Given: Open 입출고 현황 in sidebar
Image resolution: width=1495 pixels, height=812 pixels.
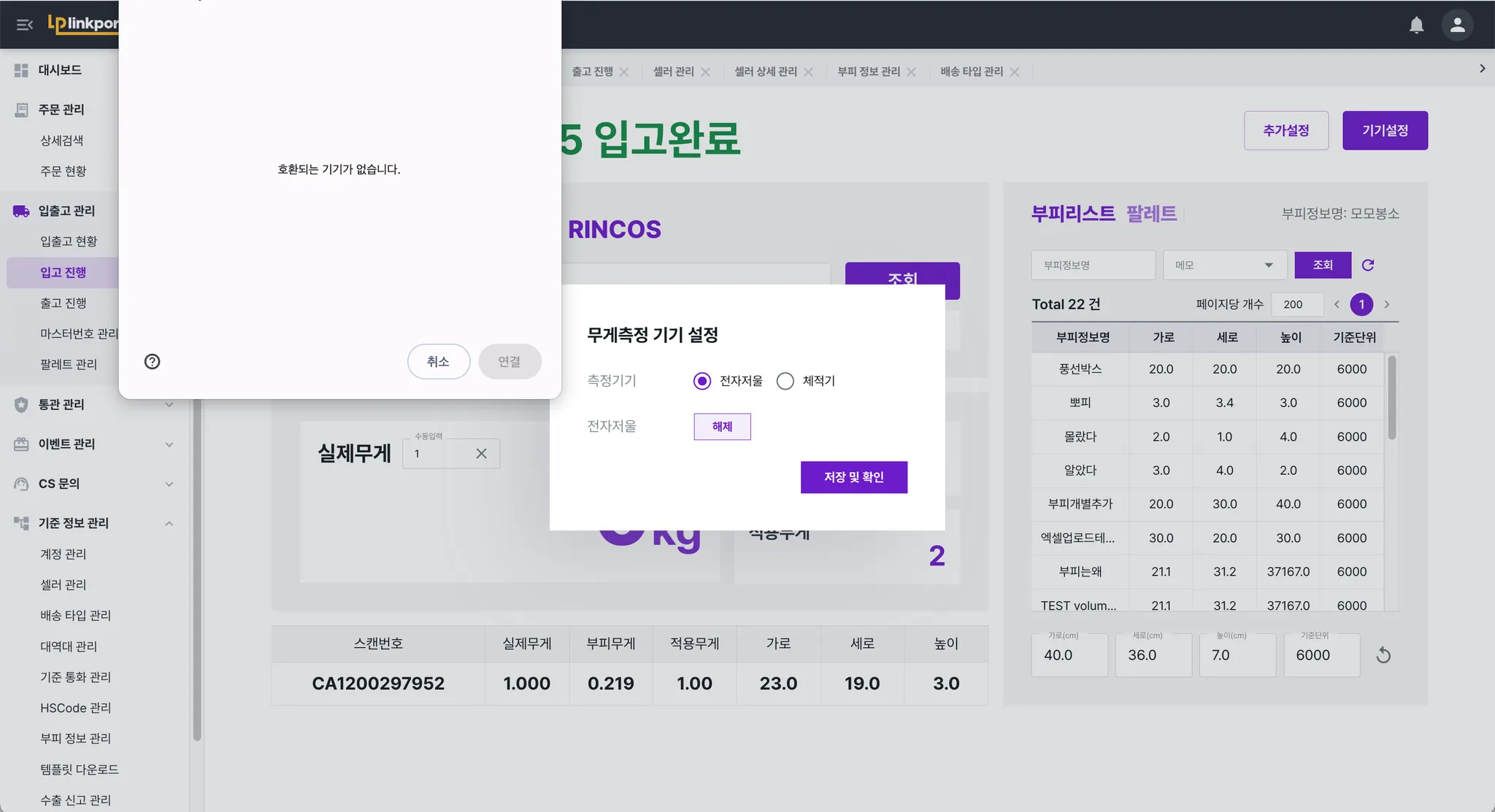Looking at the screenshot, I should (x=69, y=241).
